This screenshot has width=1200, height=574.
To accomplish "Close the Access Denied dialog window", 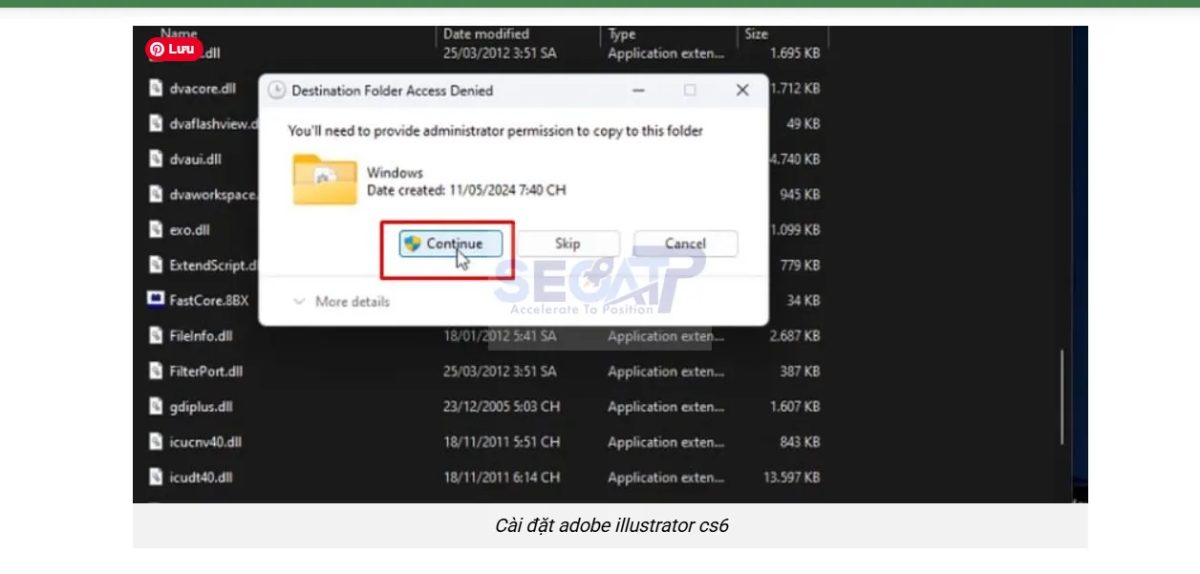I will (742, 90).
